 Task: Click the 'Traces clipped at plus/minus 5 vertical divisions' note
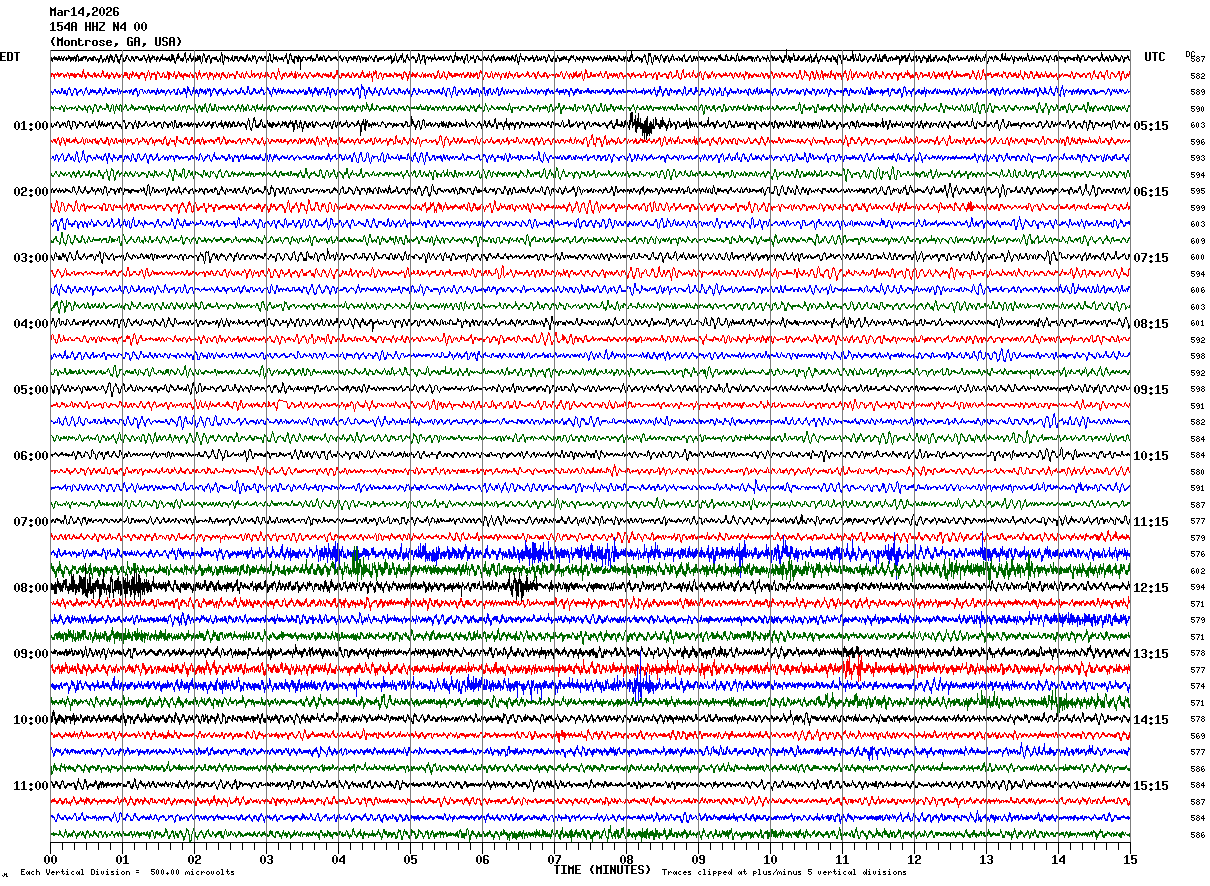tap(784, 872)
